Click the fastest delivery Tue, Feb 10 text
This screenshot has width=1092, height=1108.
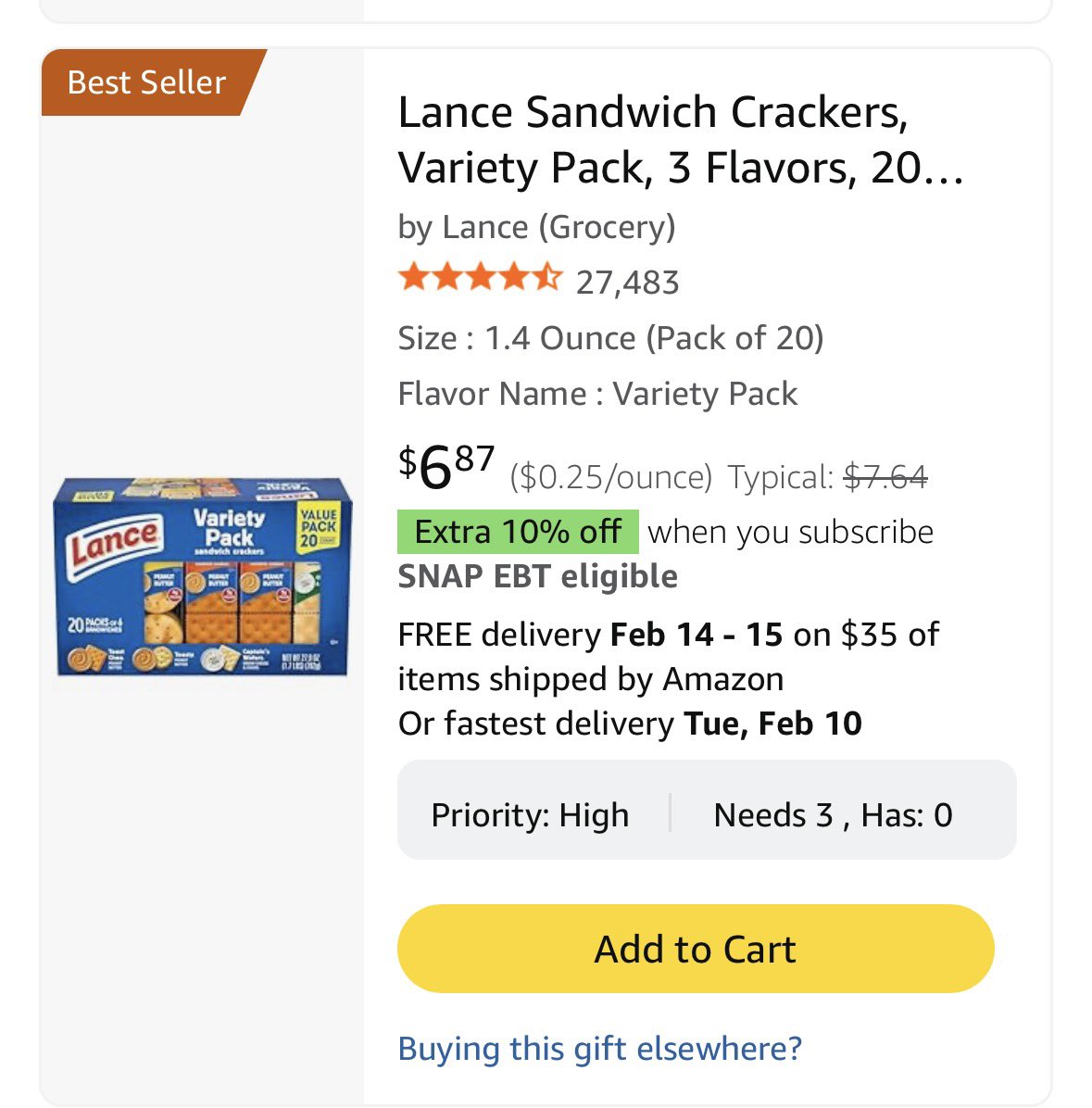(x=630, y=724)
